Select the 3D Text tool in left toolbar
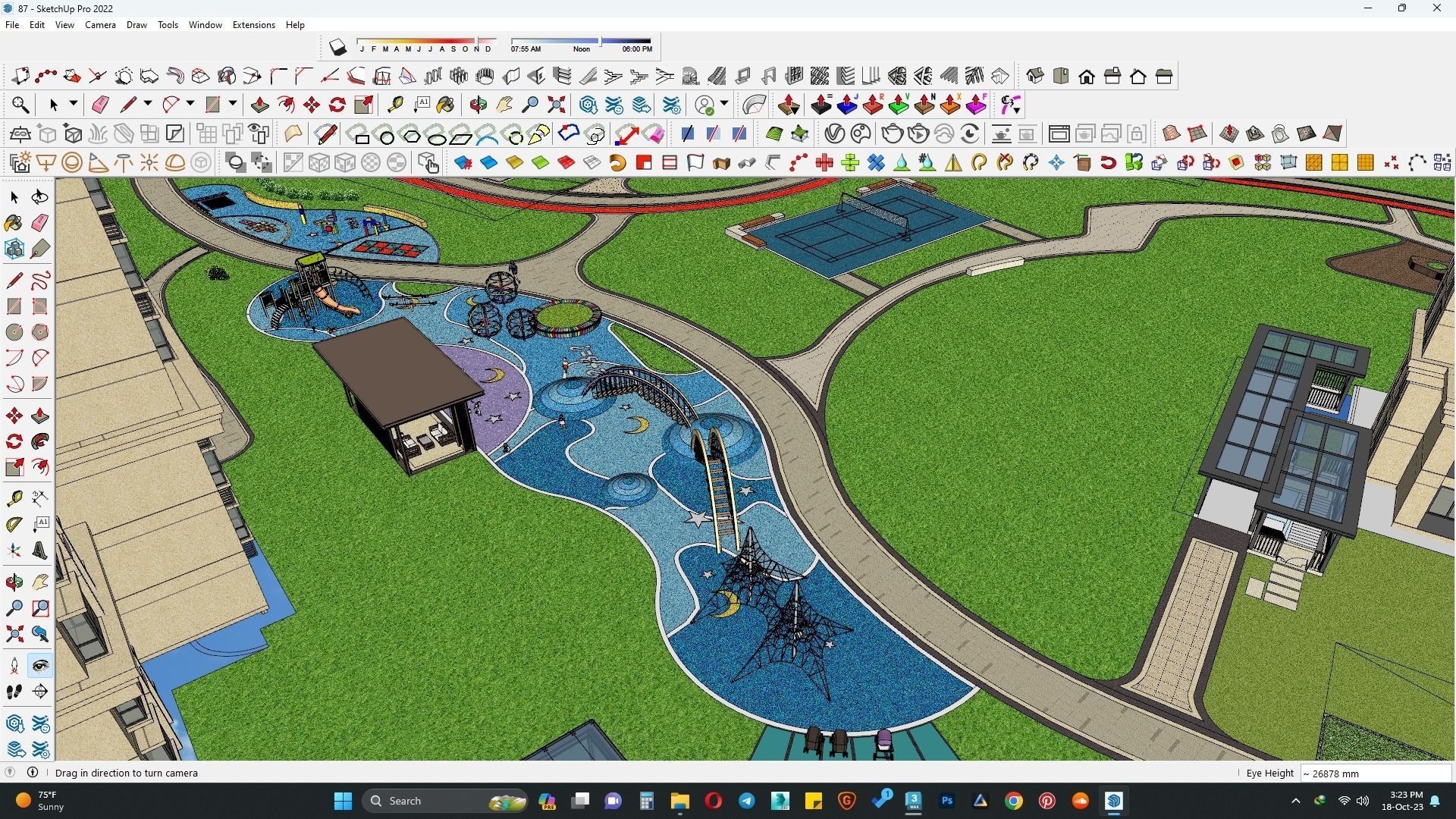 pyautogui.click(x=40, y=551)
